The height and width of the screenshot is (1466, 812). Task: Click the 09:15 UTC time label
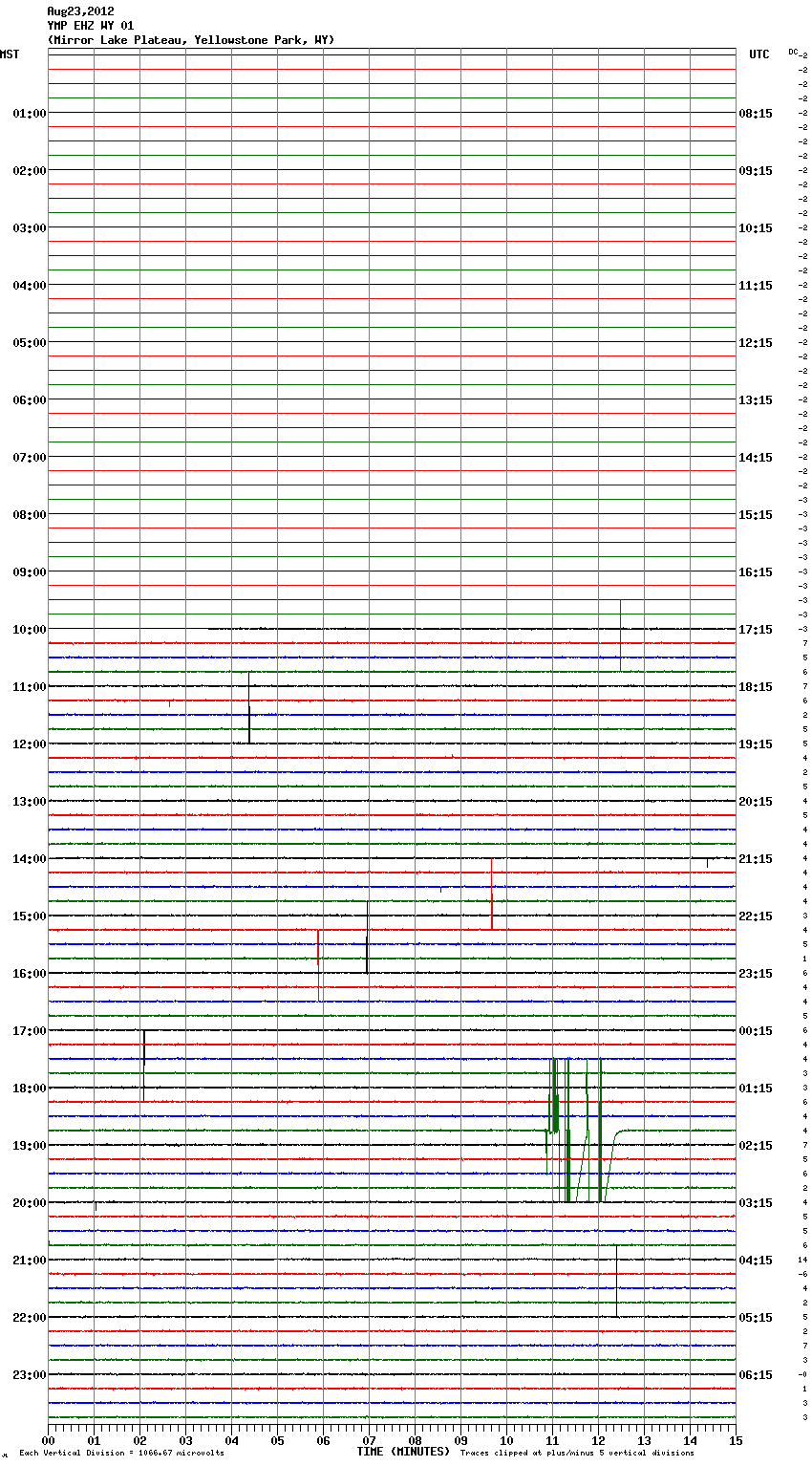point(756,171)
